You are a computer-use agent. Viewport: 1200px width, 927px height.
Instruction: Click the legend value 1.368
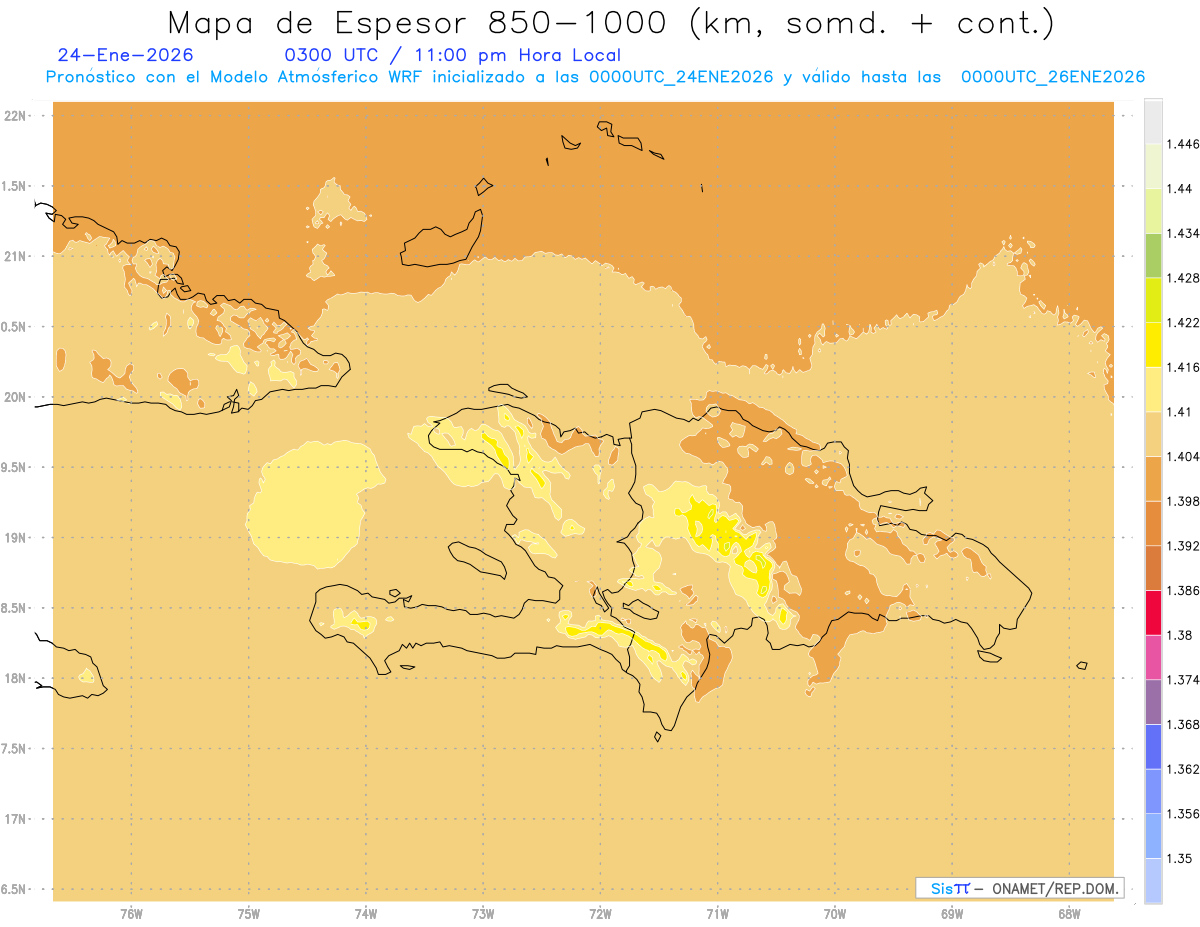click(1183, 724)
